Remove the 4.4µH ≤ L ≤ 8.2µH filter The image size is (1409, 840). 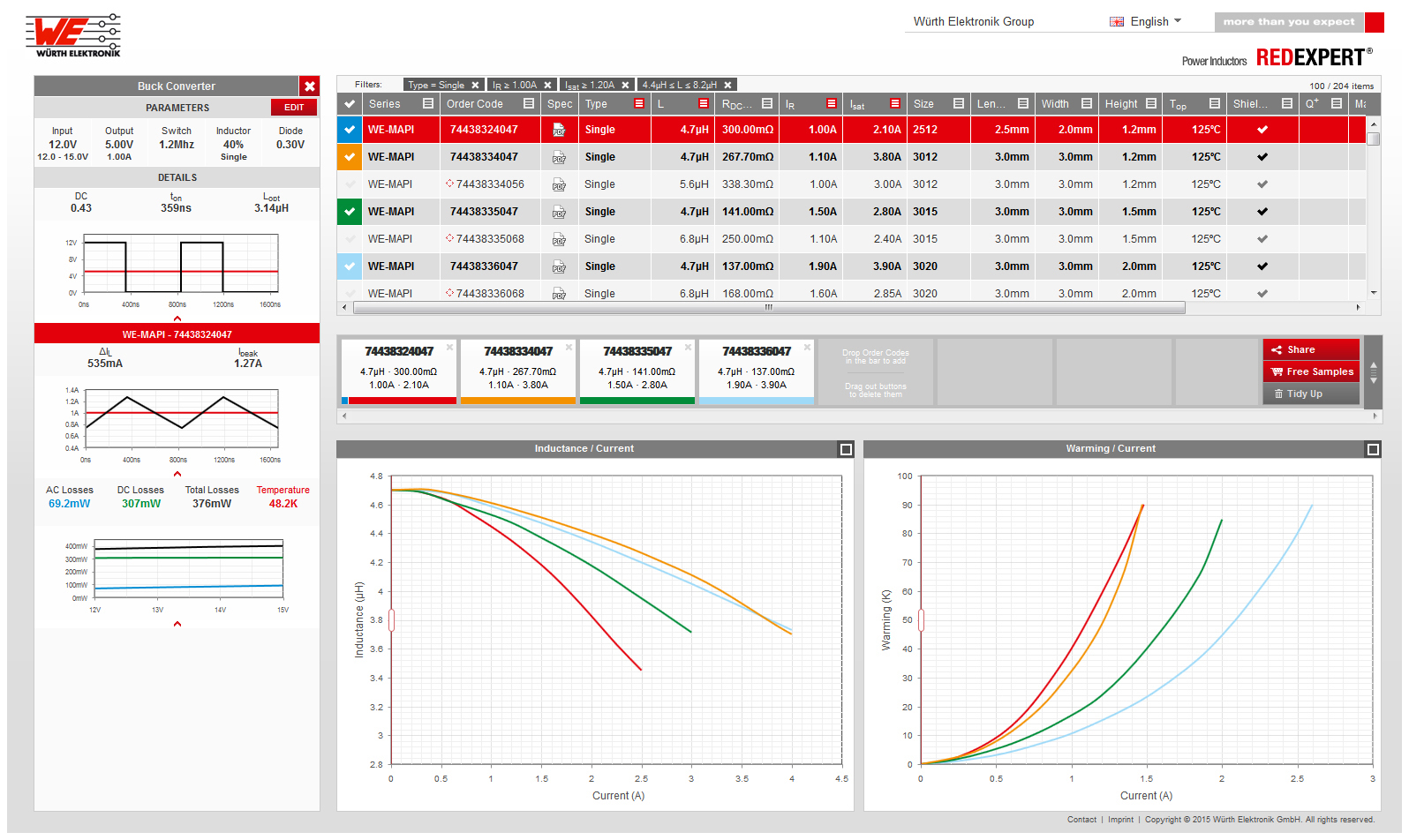tap(727, 86)
